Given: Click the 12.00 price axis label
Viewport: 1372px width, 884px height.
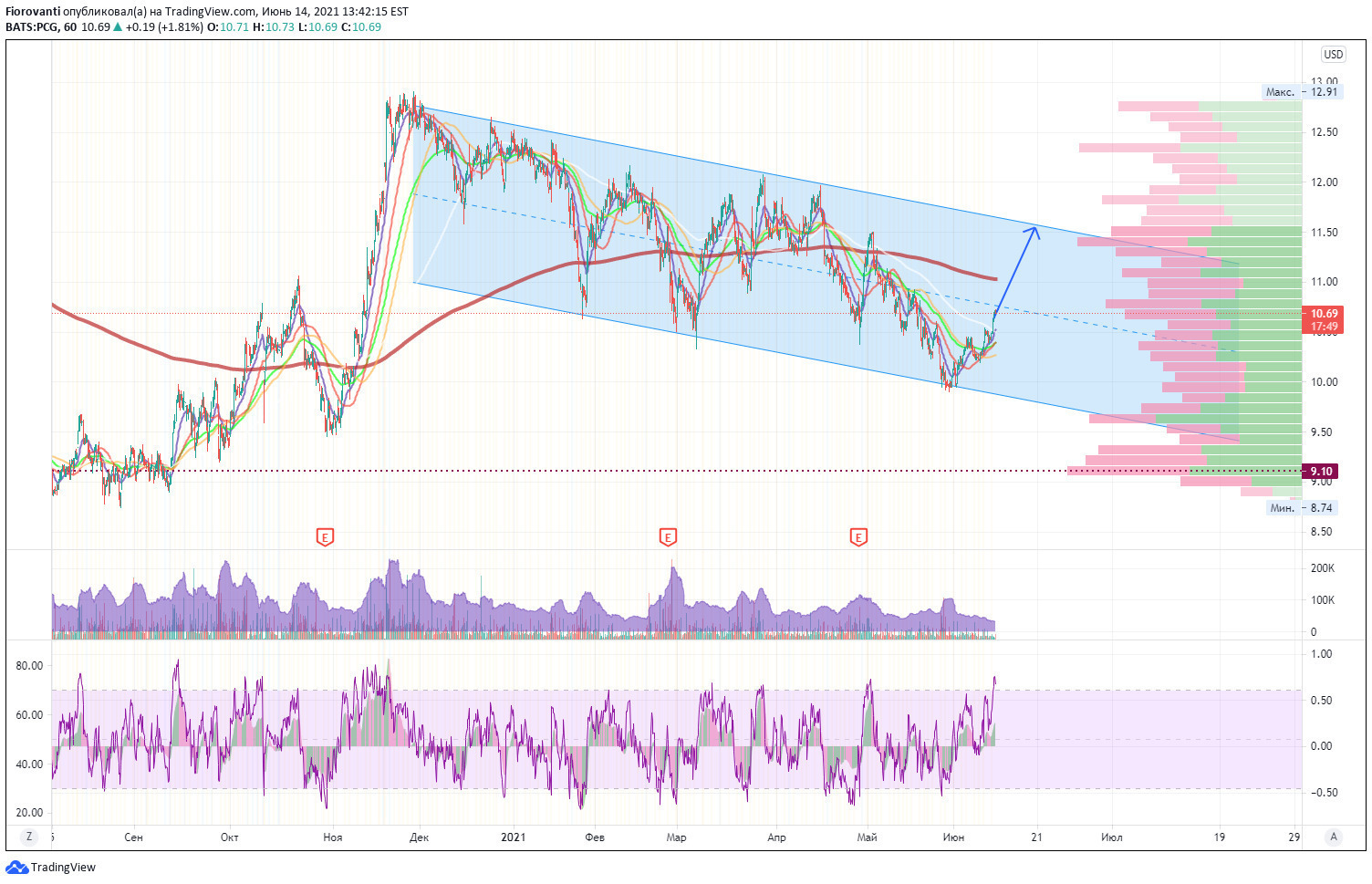Looking at the screenshot, I should pyautogui.click(x=1325, y=182).
